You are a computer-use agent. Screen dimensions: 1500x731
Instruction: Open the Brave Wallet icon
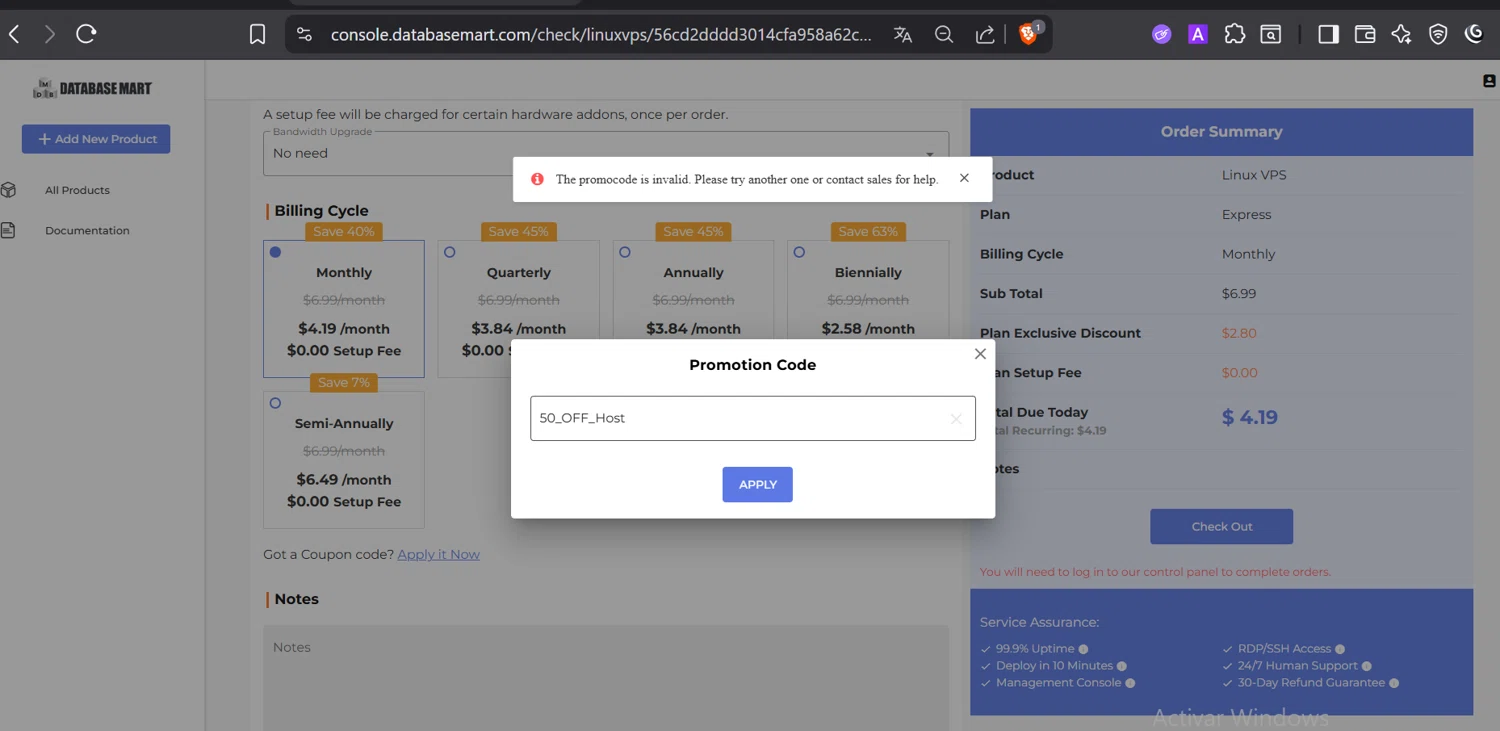(x=1365, y=34)
